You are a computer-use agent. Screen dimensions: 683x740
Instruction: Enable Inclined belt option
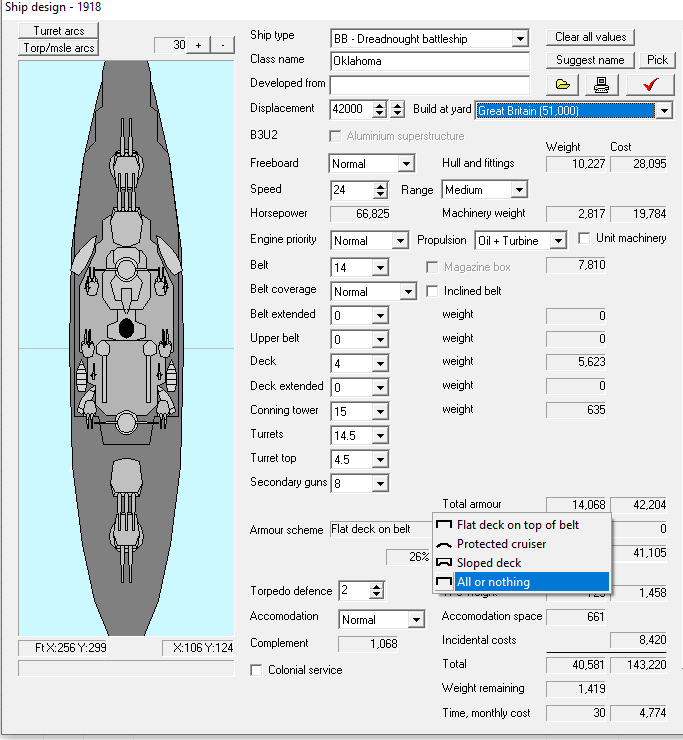coord(431,291)
